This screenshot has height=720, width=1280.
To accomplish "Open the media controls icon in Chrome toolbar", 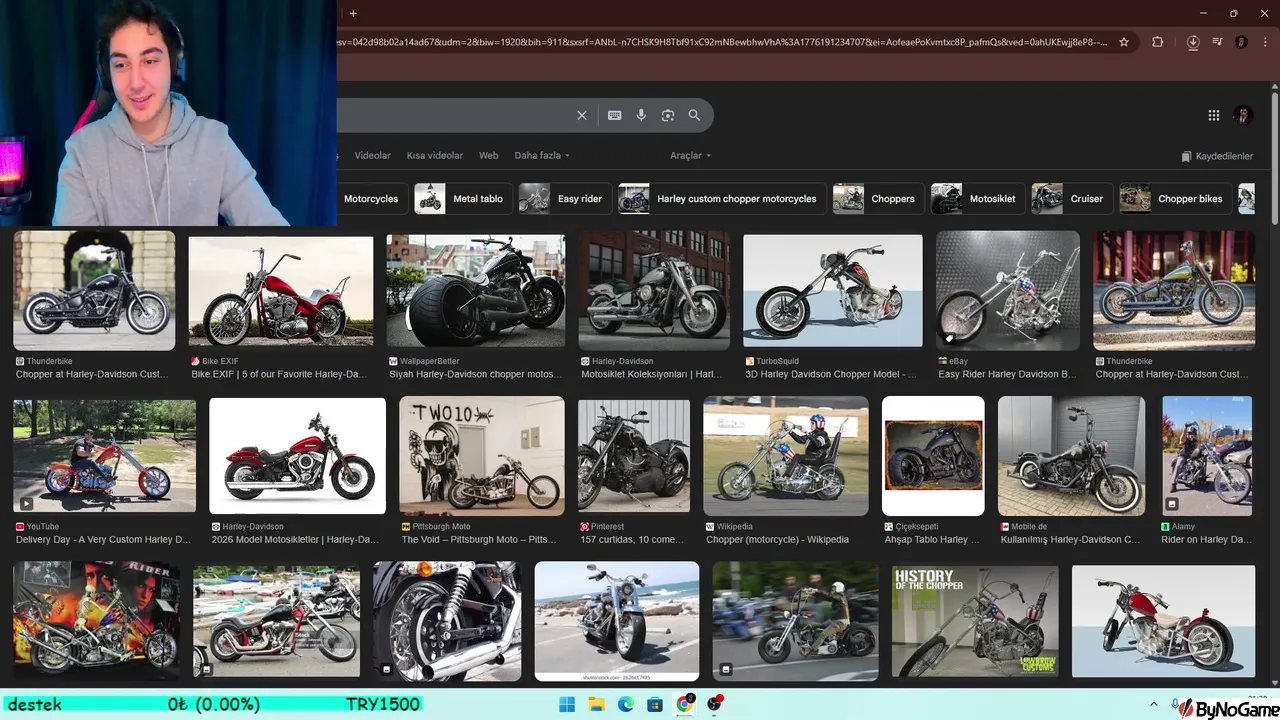I will click(x=1217, y=42).
